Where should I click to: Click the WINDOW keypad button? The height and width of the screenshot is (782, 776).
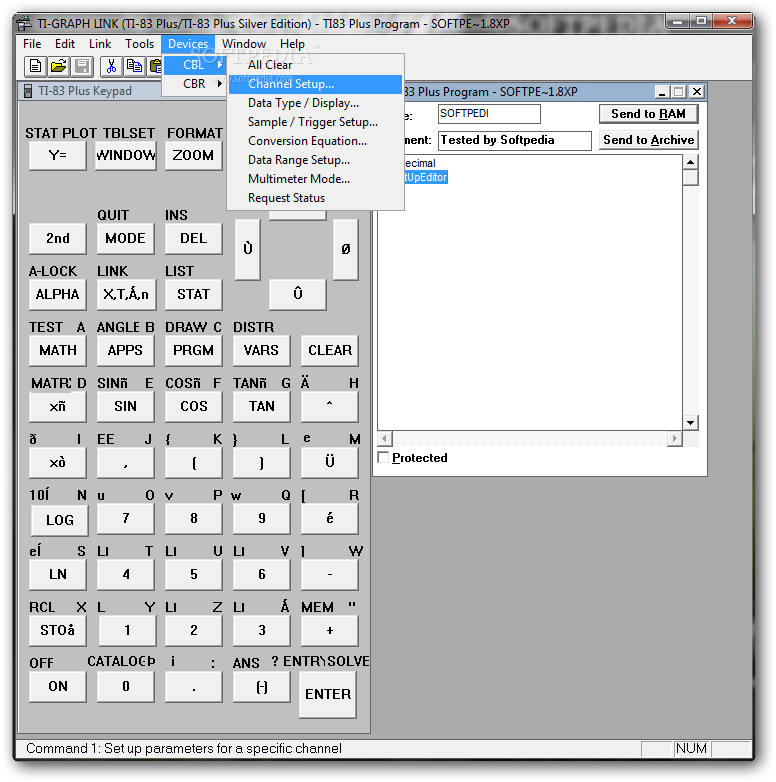tap(126, 156)
